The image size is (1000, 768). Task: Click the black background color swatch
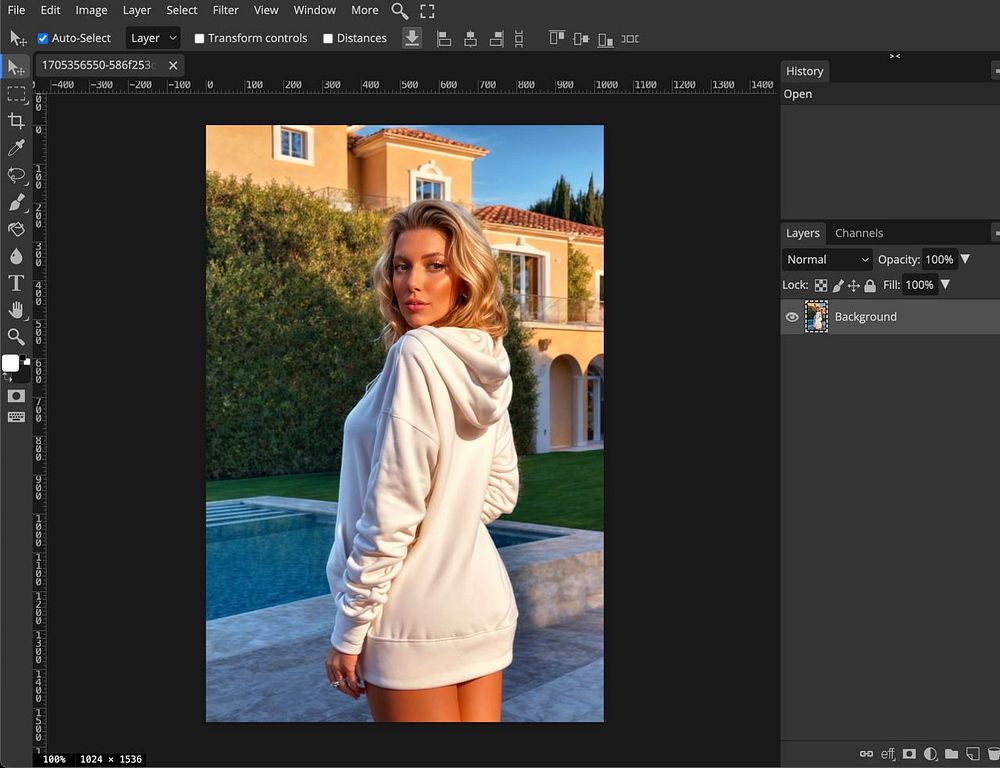tap(23, 374)
